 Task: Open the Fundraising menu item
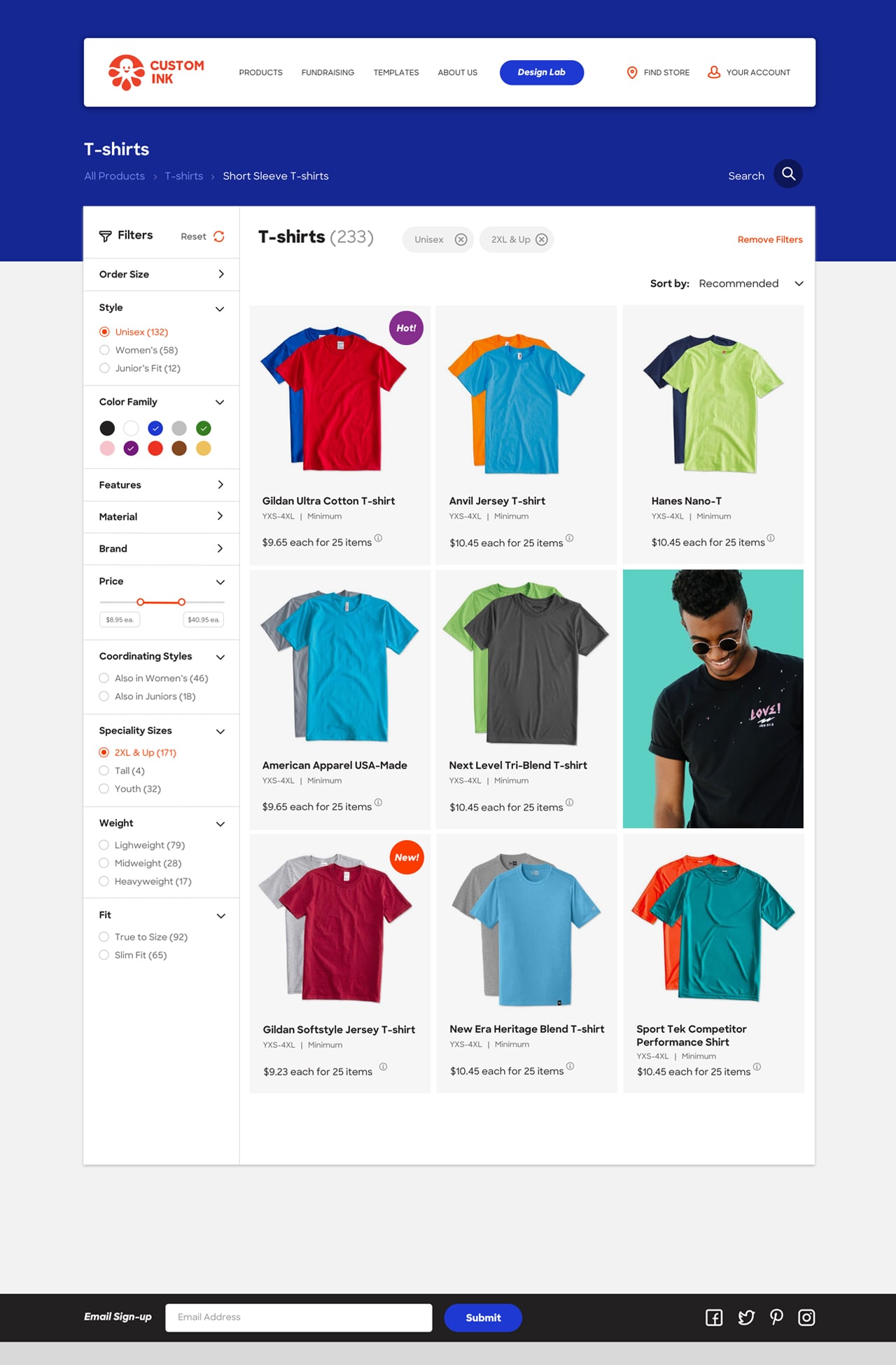click(x=328, y=73)
